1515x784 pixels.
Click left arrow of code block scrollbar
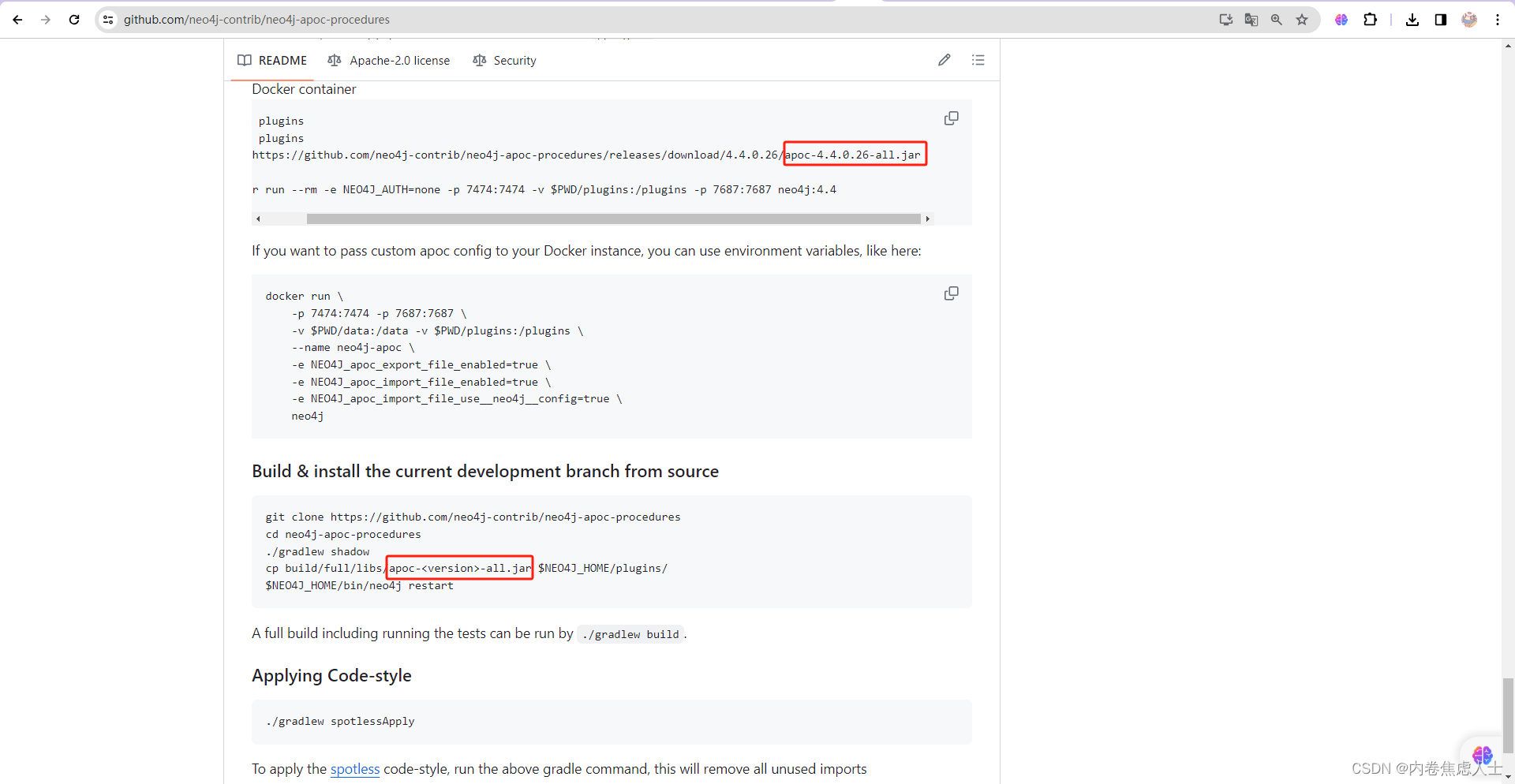(x=258, y=218)
